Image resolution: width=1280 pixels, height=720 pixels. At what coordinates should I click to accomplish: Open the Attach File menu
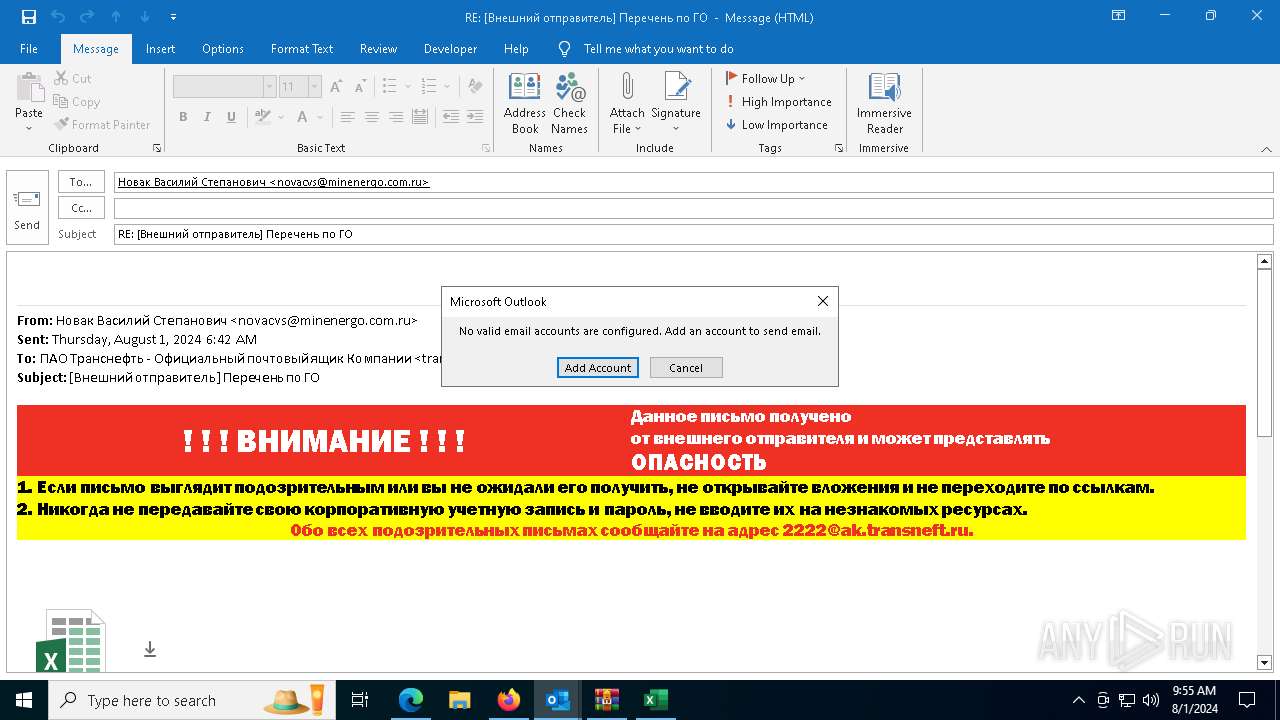(627, 103)
